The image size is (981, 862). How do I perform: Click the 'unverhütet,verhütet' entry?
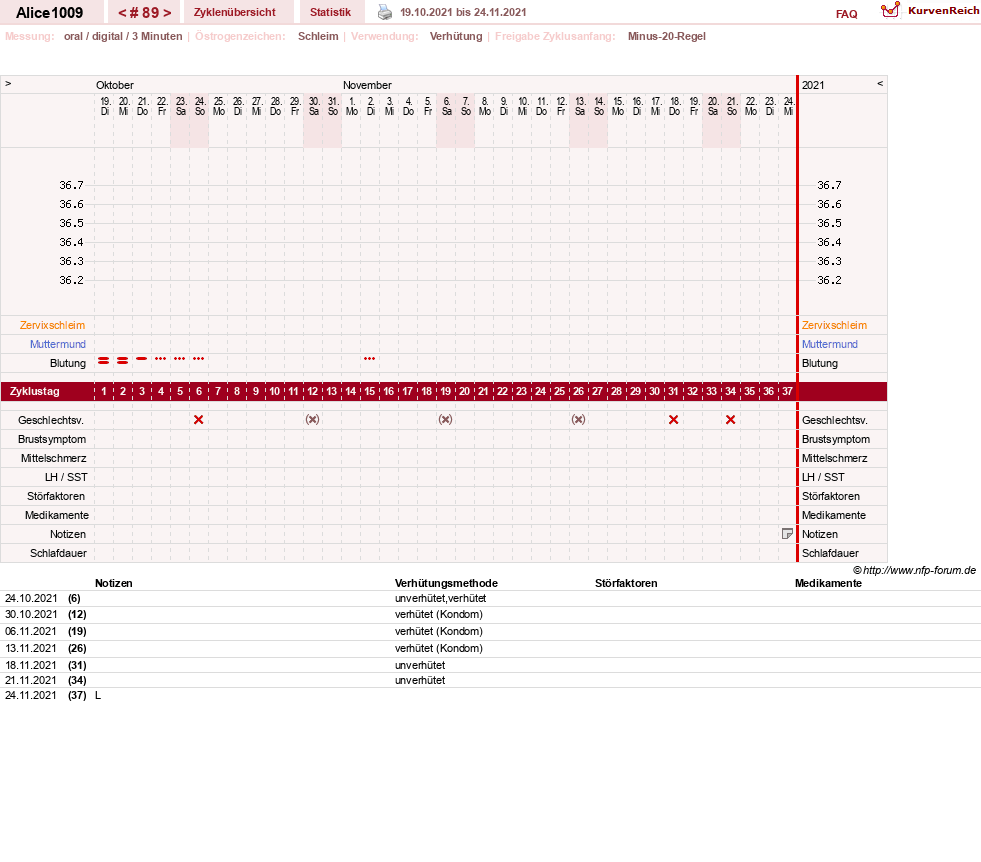(440, 598)
